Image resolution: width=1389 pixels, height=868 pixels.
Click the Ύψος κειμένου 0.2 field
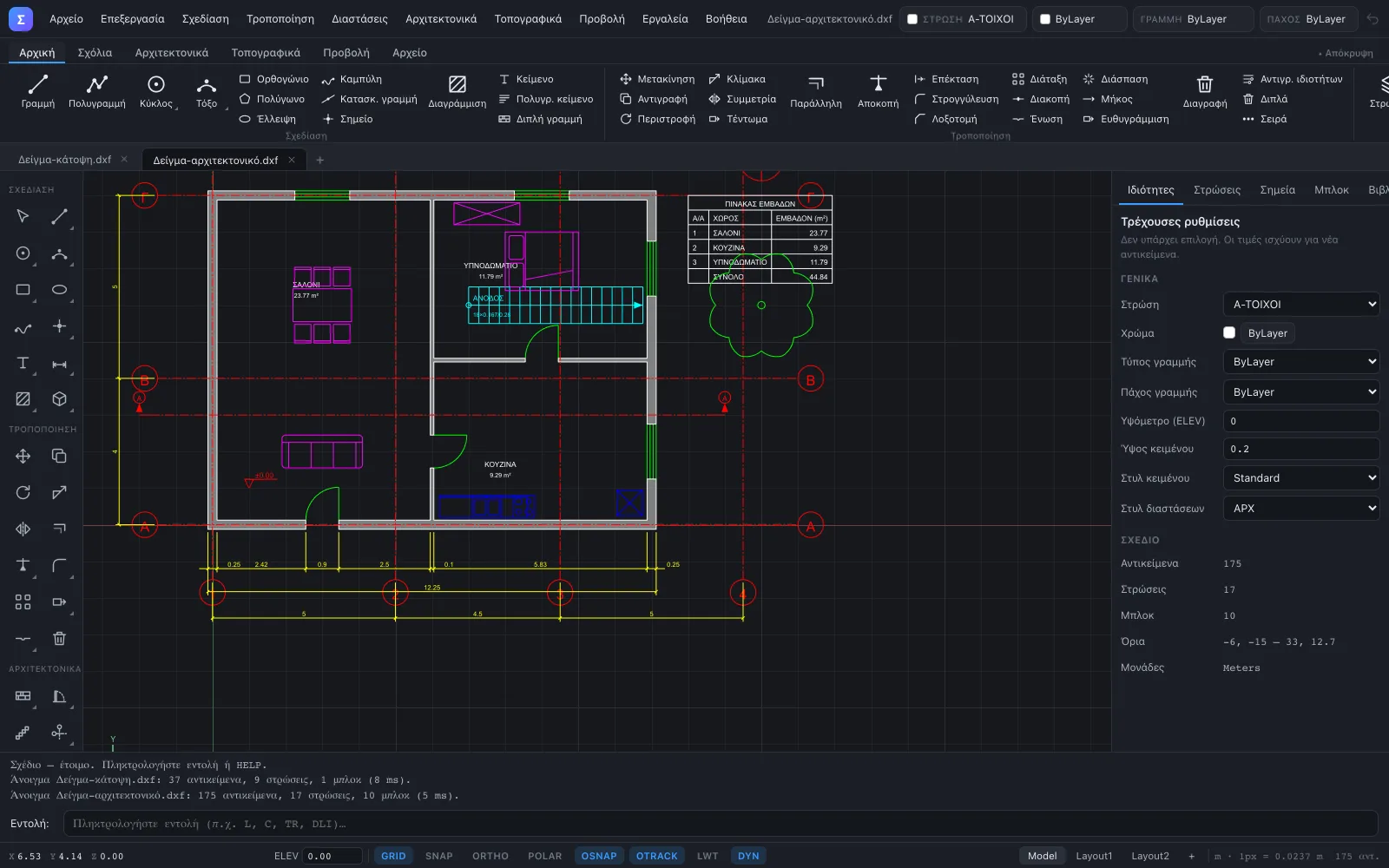click(x=1301, y=449)
